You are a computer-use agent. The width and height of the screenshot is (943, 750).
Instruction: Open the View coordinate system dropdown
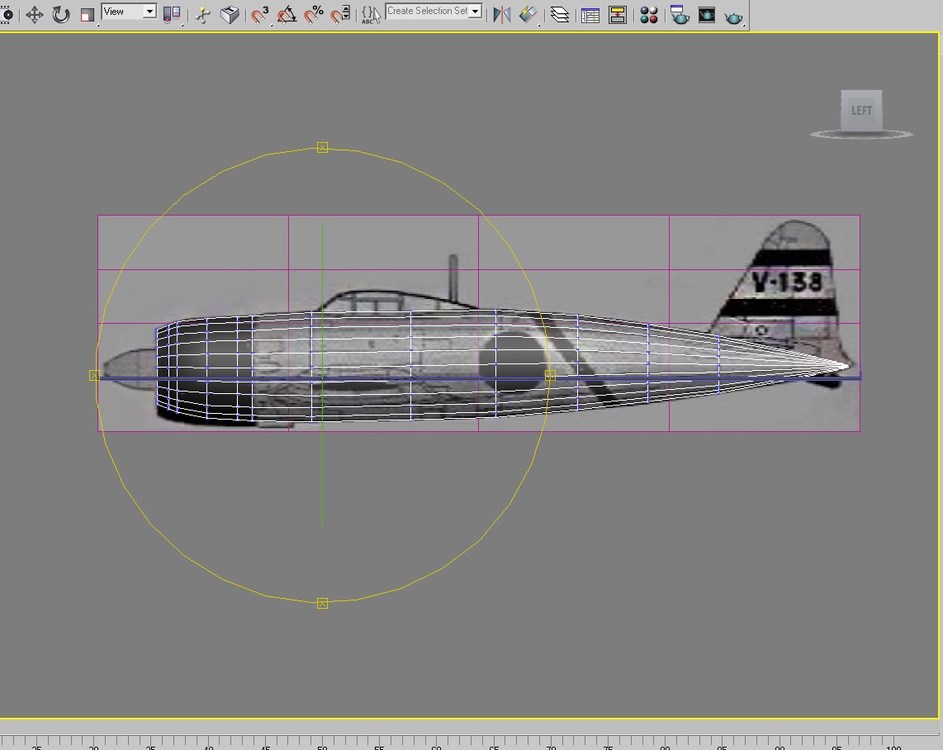pos(129,11)
